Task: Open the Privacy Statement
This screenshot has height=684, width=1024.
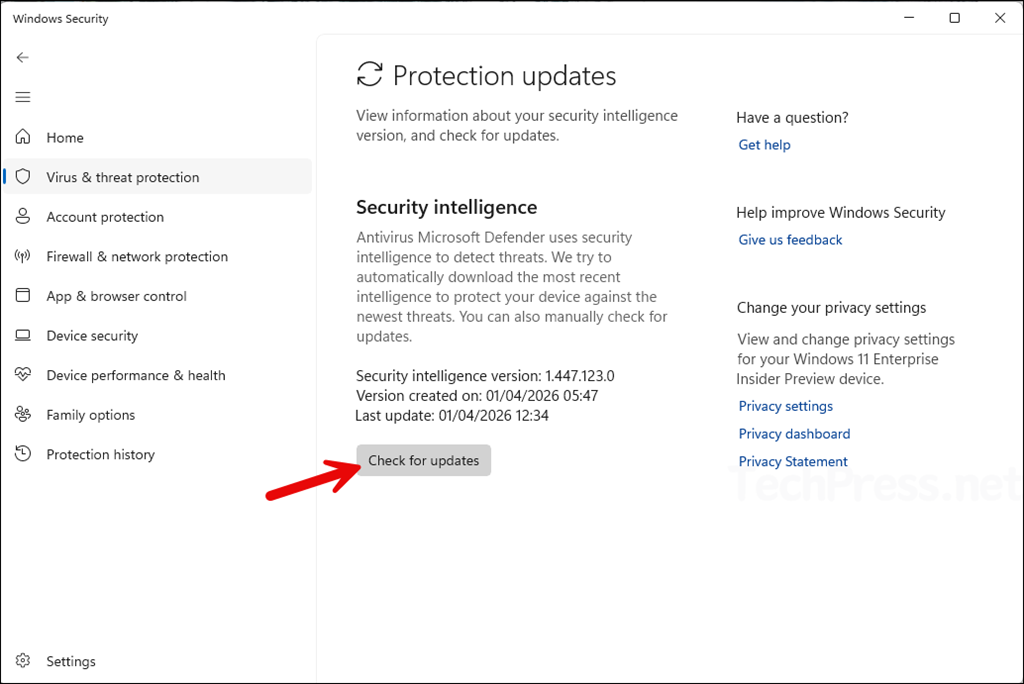Action: tap(792, 461)
